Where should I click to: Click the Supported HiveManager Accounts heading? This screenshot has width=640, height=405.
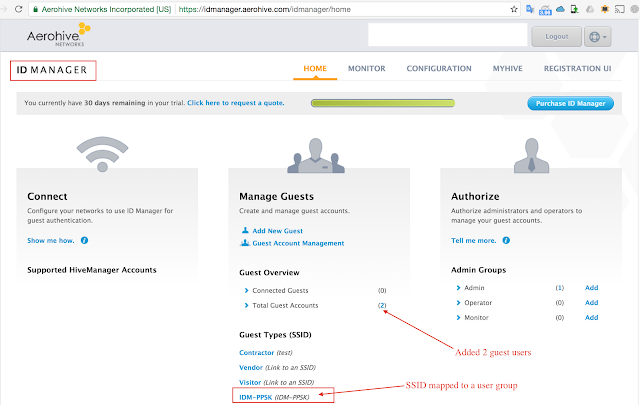(x=92, y=270)
